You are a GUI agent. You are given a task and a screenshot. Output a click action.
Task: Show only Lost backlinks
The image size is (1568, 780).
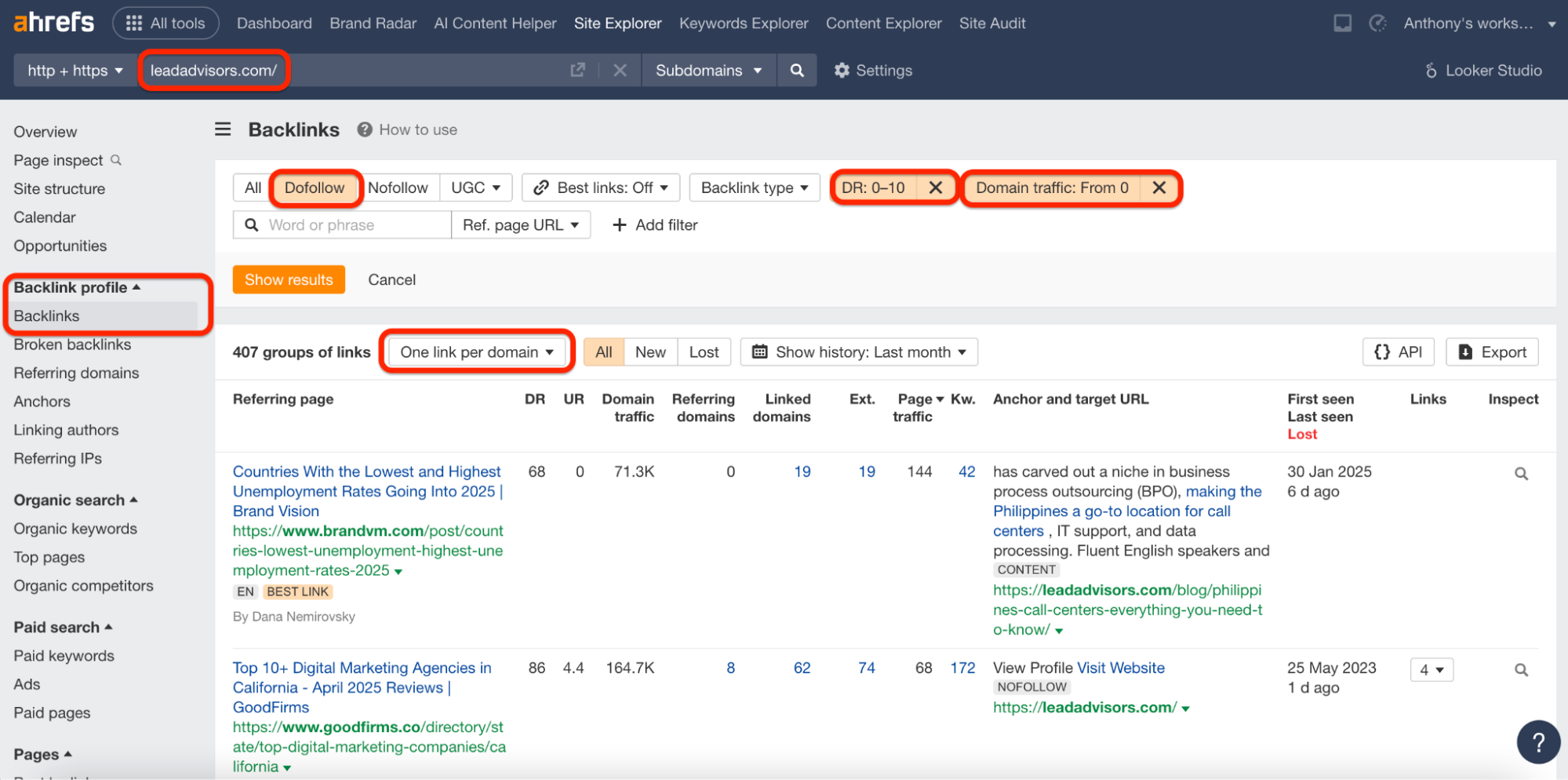pyautogui.click(x=704, y=352)
